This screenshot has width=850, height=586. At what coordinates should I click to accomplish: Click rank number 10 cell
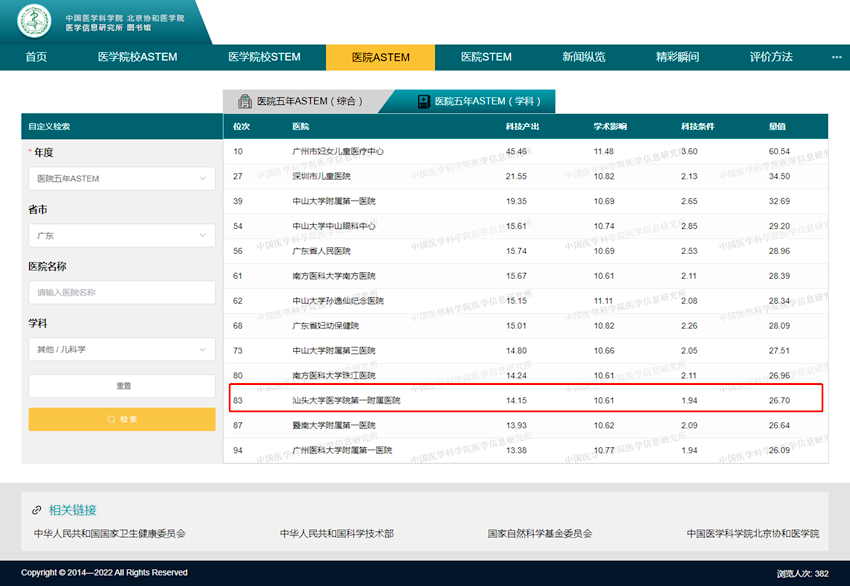237,151
